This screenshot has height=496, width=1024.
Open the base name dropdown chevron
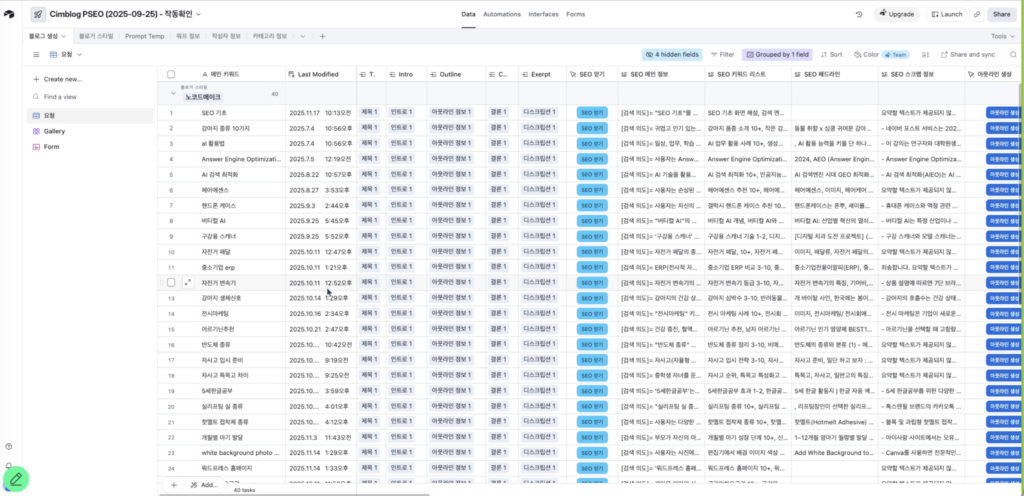click(x=199, y=14)
